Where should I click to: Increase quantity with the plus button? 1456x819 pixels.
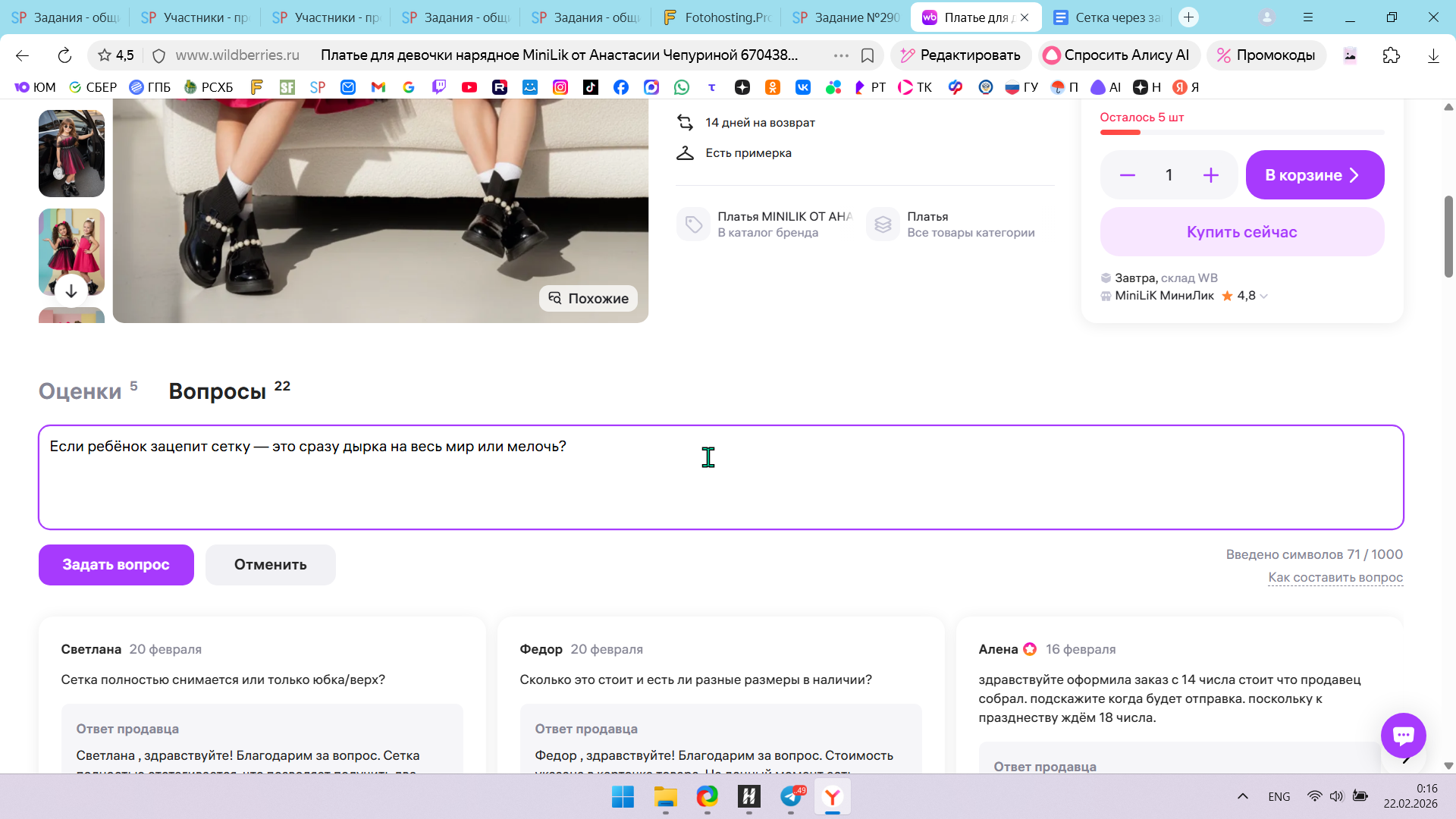tap(1210, 175)
